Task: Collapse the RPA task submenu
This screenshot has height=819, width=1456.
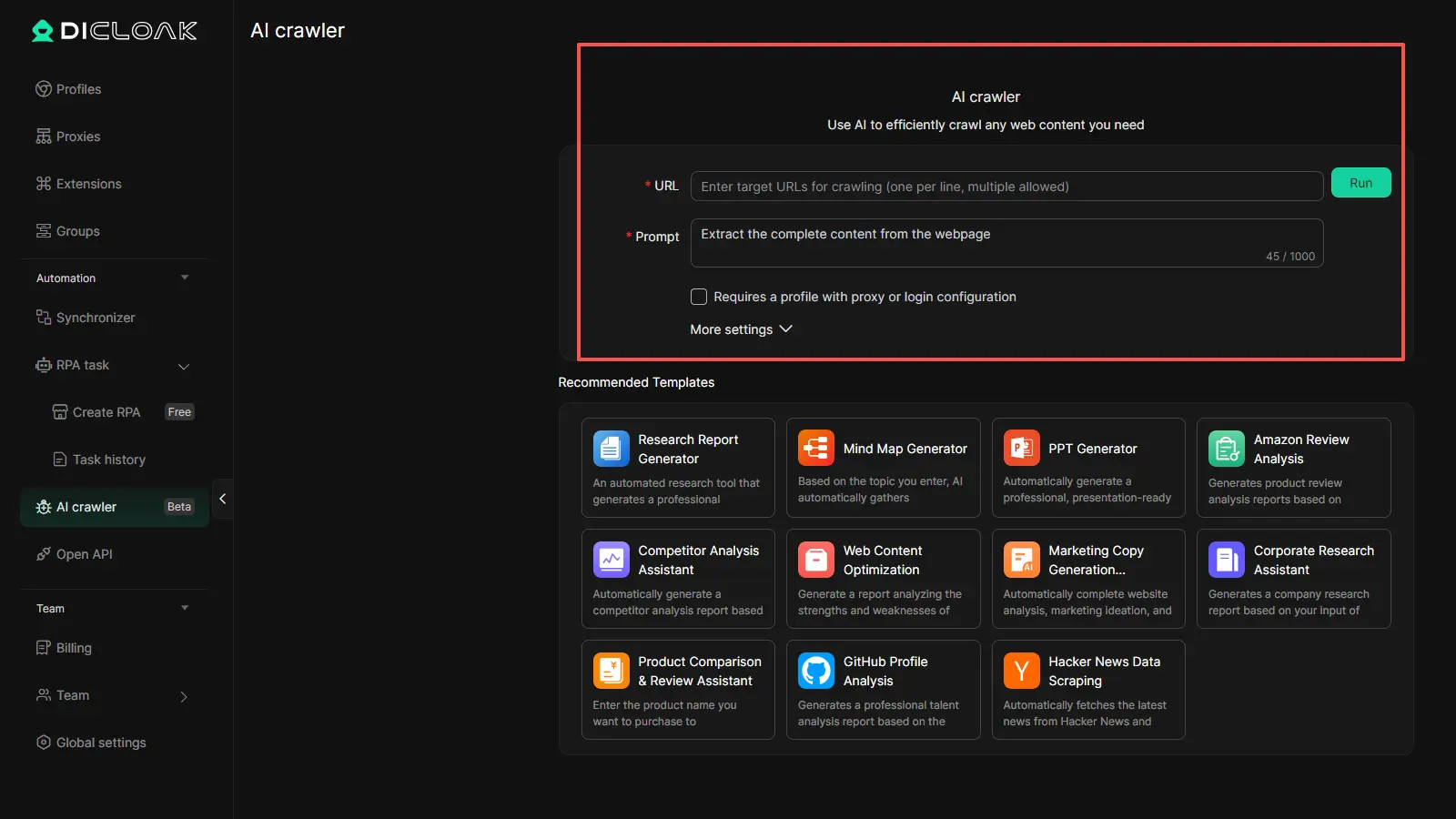Action: (184, 366)
